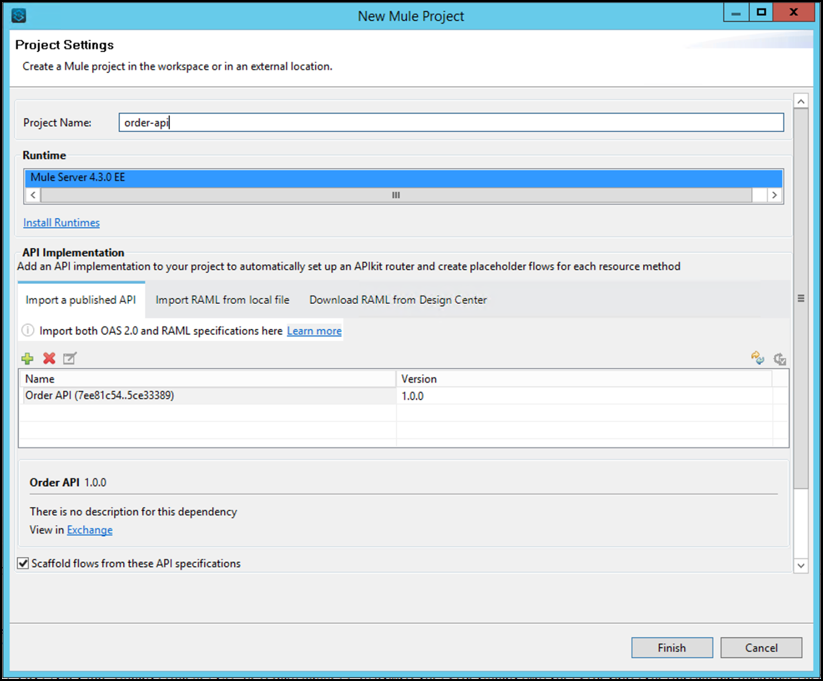The height and width of the screenshot is (681, 823).
Task: Click the refresh dependencies icon with yellow arrow
Action: point(757,359)
